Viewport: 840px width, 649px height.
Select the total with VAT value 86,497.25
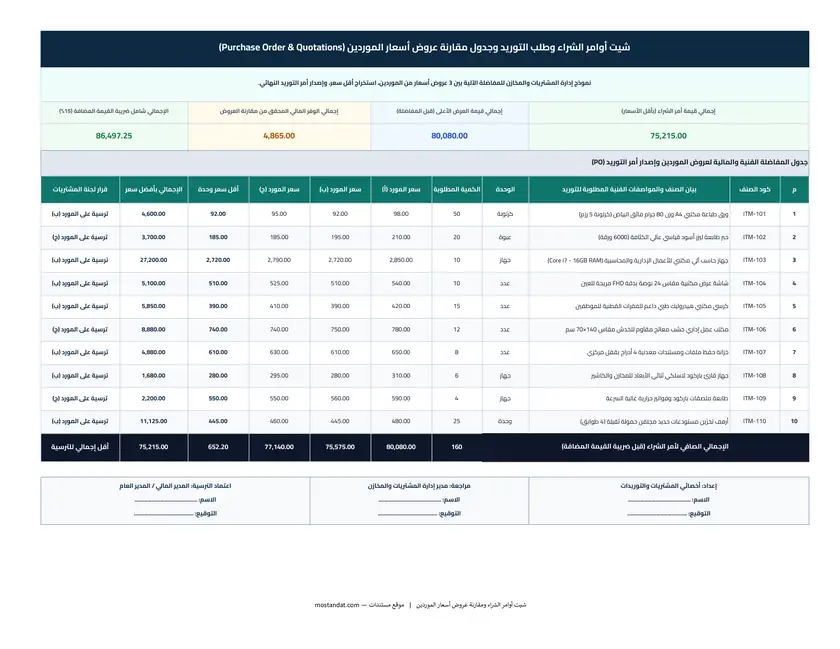click(x=114, y=136)
